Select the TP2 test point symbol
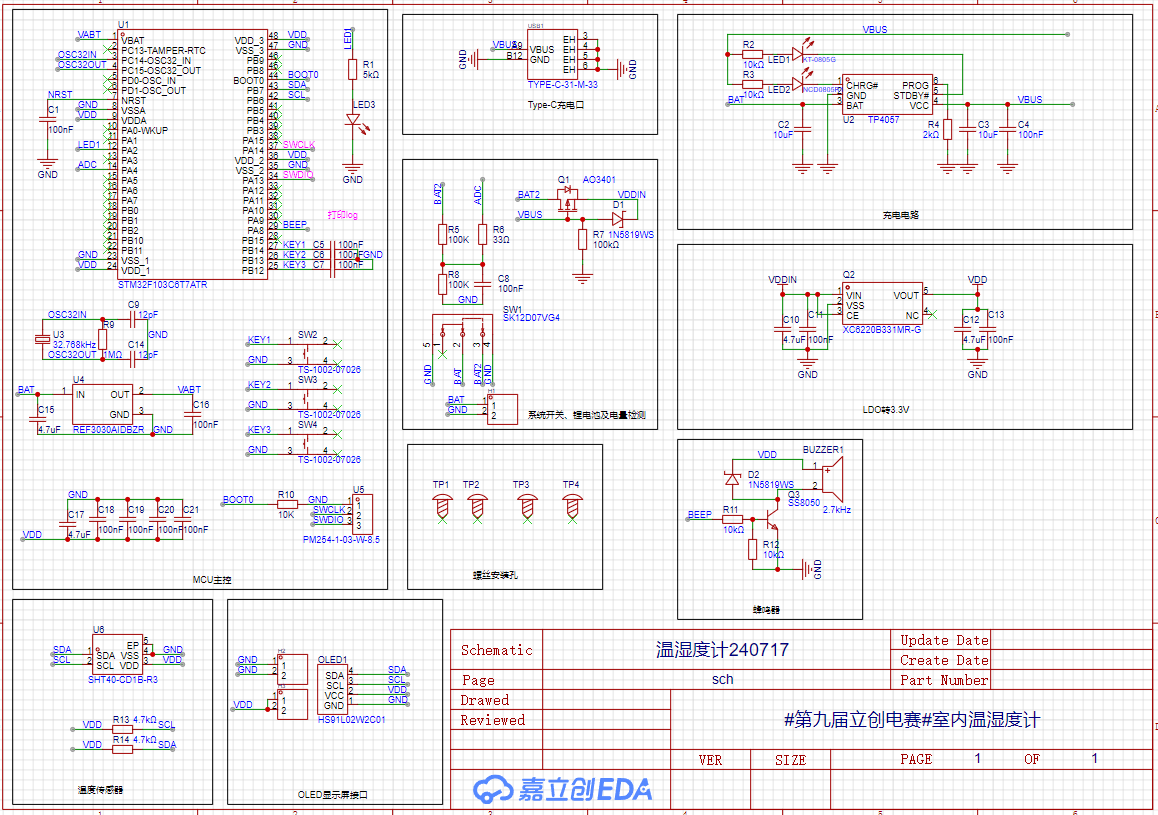Screen dimensions: 1158x815 pos(477,507)
